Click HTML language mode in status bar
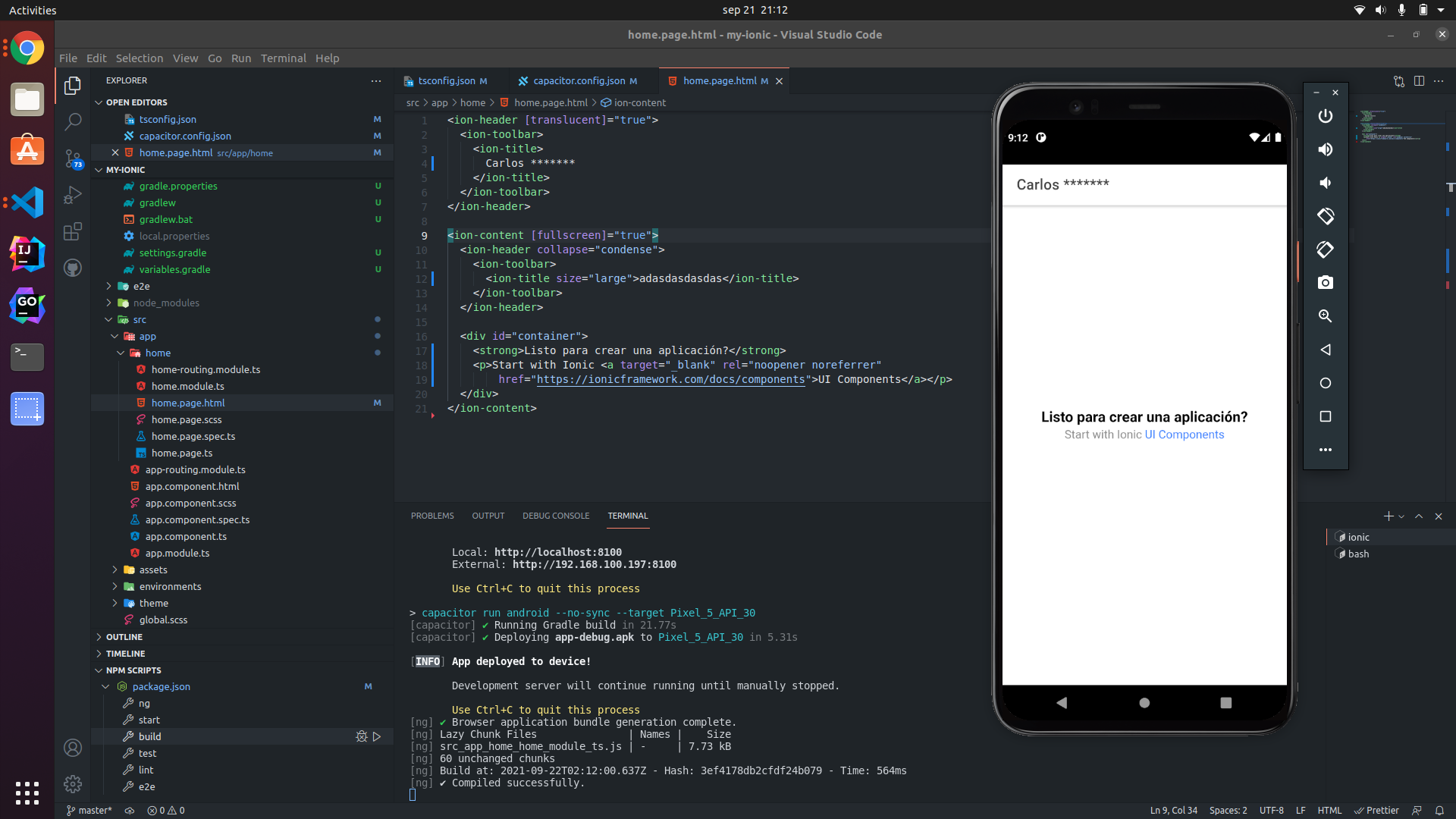Image resolution: width=1456 pixels, height=819 pixels. [1329, 810]
